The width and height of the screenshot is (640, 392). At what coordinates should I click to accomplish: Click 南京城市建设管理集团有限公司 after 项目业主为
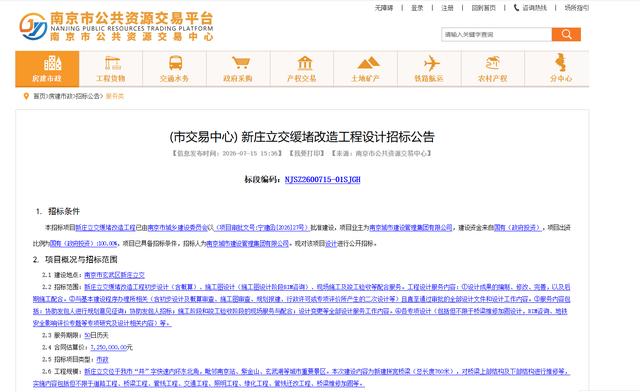pos(411,227)
